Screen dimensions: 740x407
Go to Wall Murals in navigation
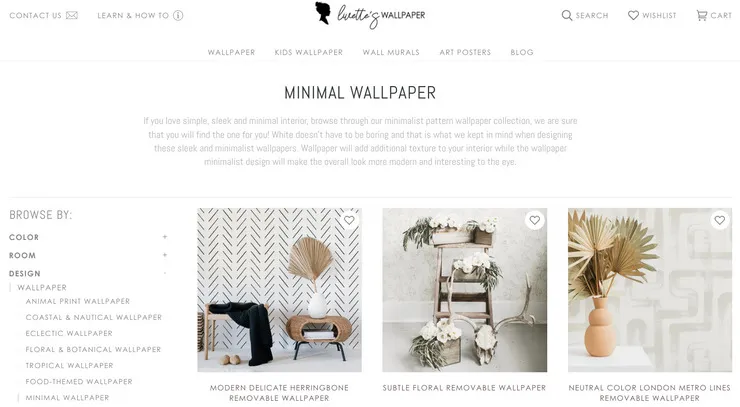[x=391, y=52]
